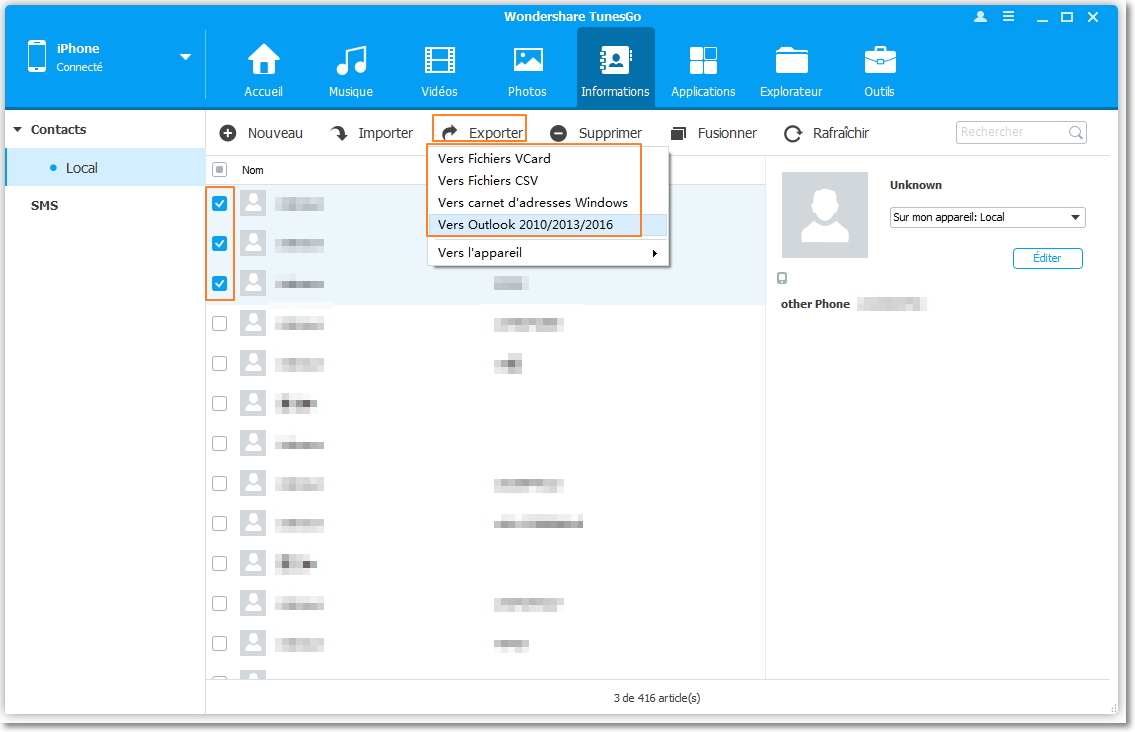Check the fourth contact's checkbox
The height and width of the screenshot is (732, 1135).
(x=219, y=324)
